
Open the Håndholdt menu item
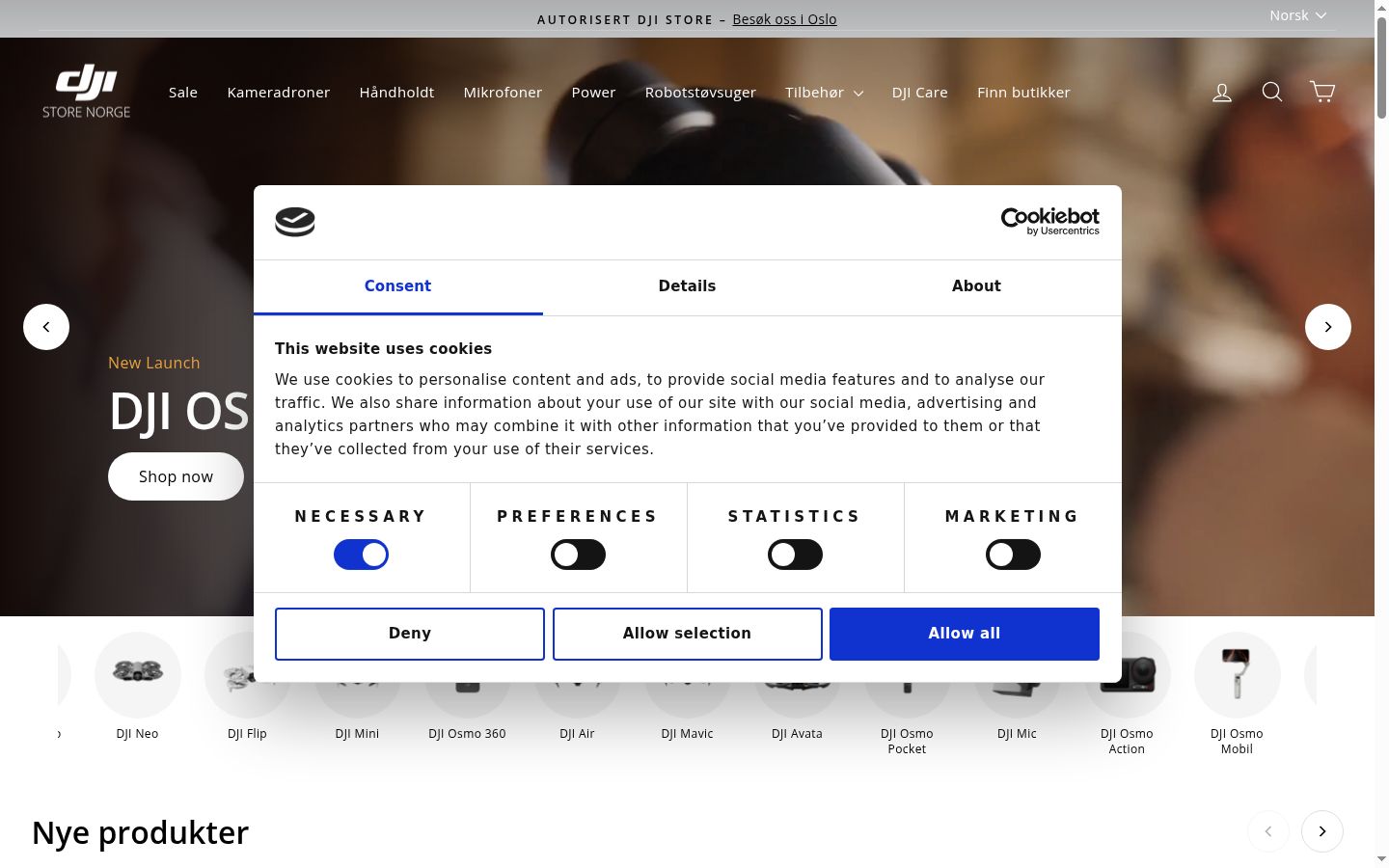[396, 93]
